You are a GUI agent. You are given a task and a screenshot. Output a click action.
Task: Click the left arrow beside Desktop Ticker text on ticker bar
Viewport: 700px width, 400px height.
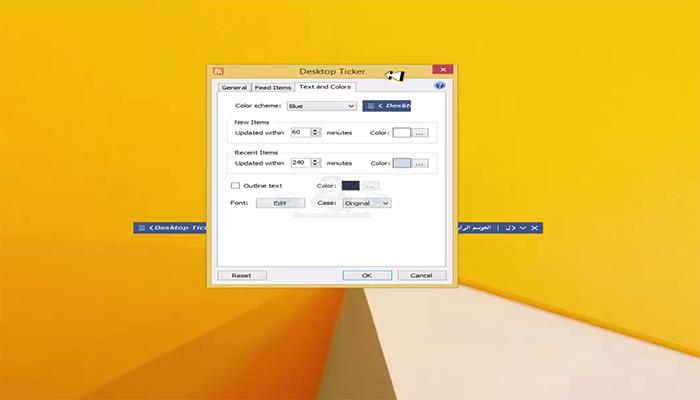tap(151, 228)
